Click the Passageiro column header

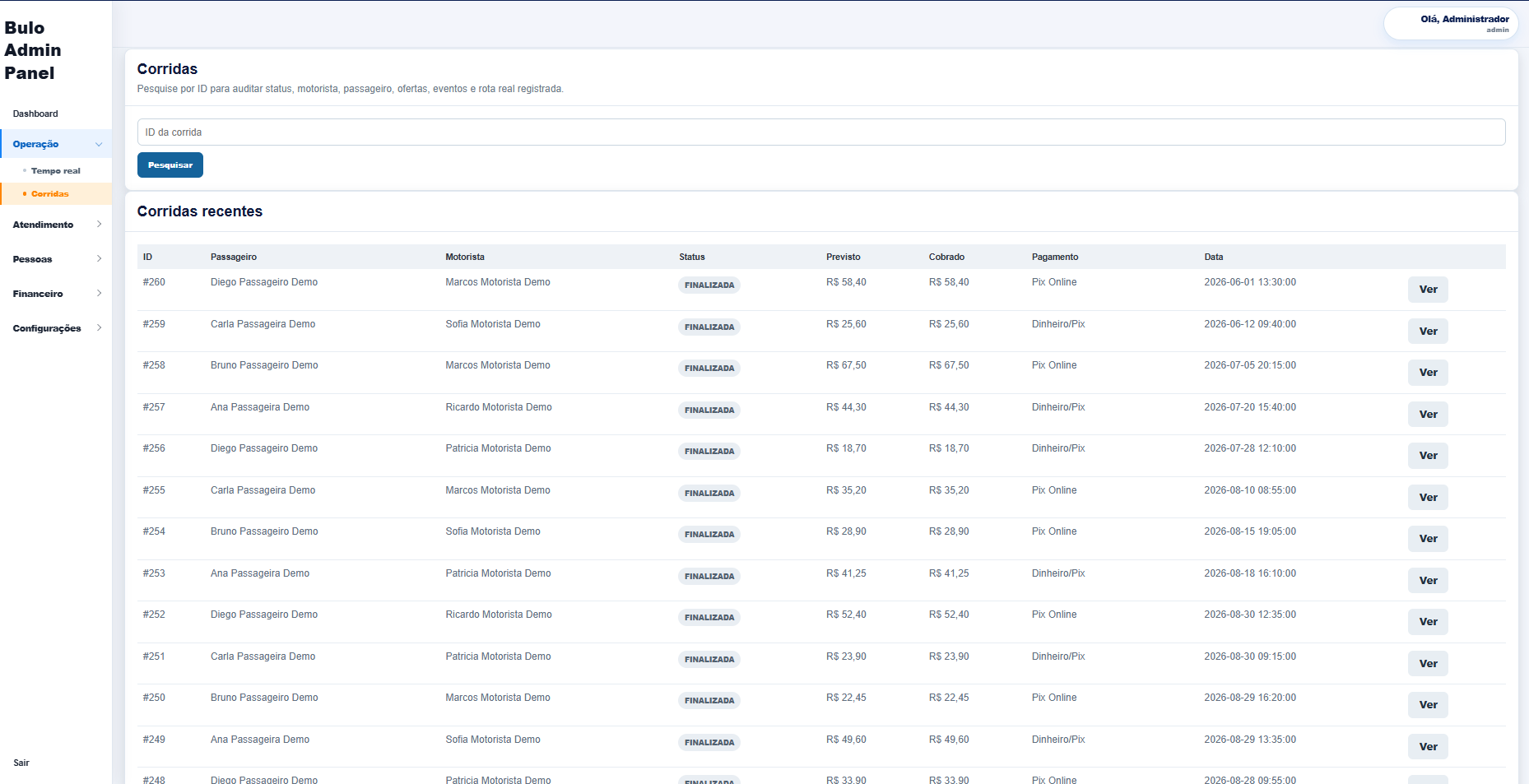coord(234,257)
